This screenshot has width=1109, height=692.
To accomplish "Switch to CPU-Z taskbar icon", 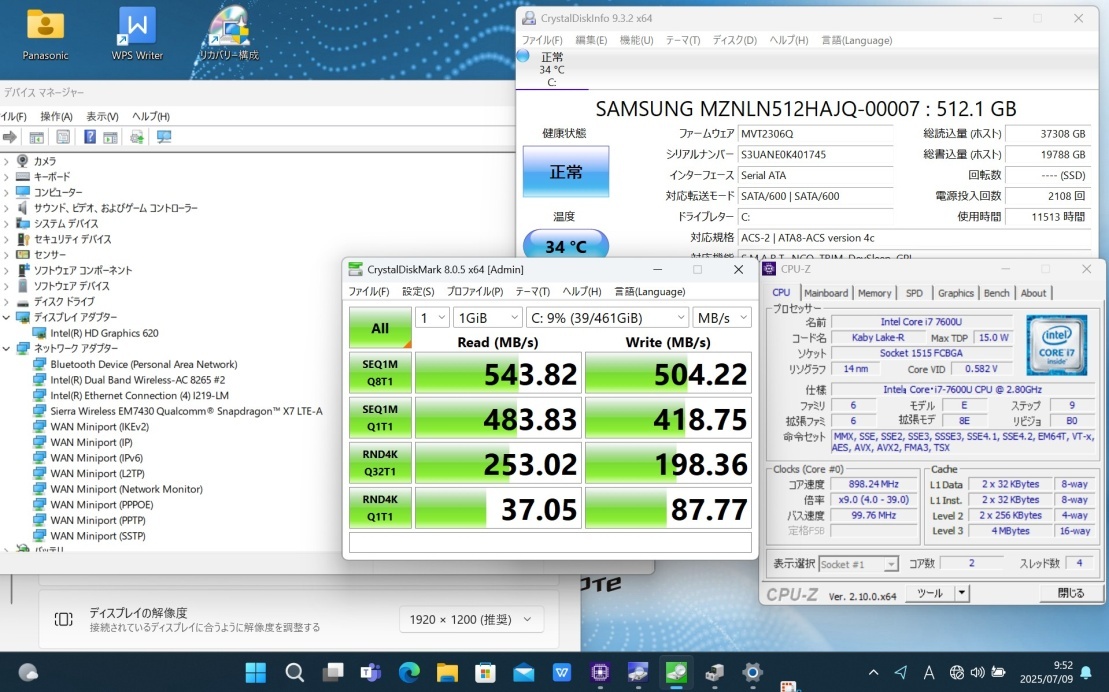I will 600,672.
